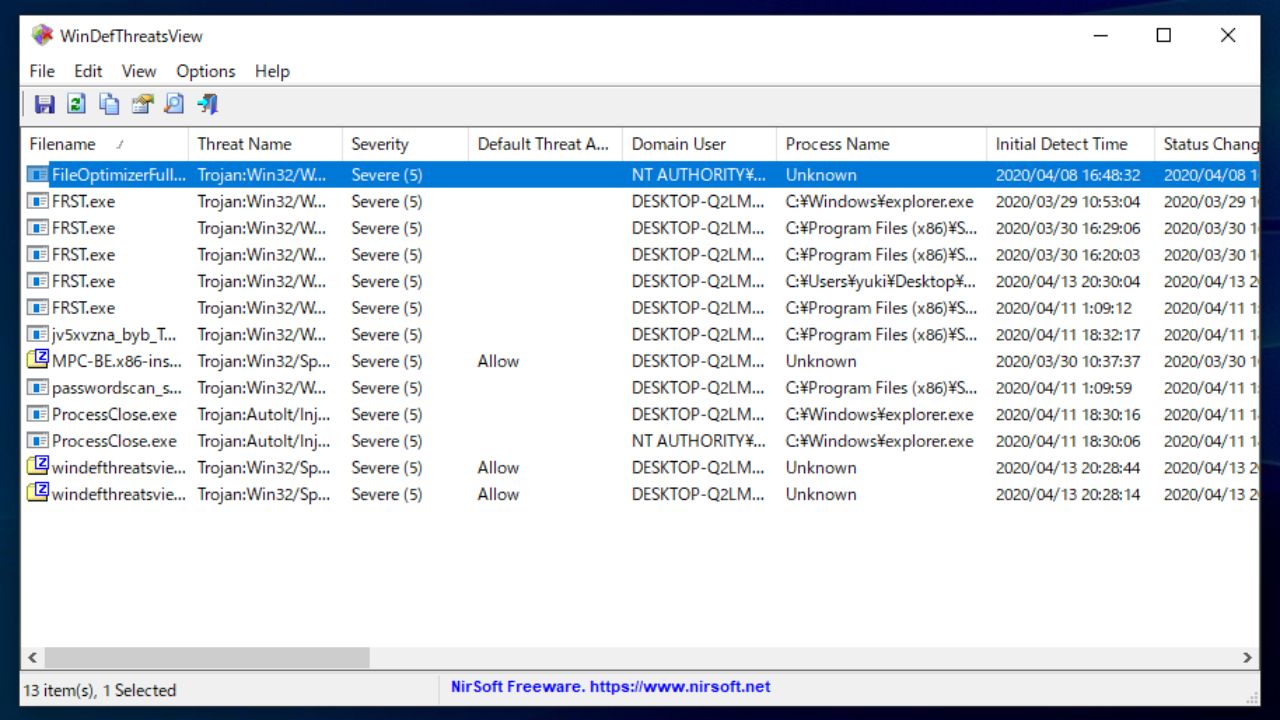The image size is (1280, 720).
Task: Click detect time 2020/04/11 1:09:59
Action: [x=1064, y=388]
